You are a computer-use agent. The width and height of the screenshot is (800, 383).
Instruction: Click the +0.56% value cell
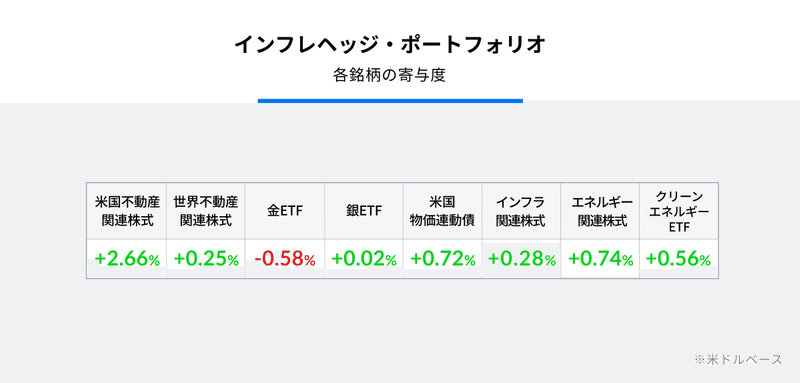679,259
